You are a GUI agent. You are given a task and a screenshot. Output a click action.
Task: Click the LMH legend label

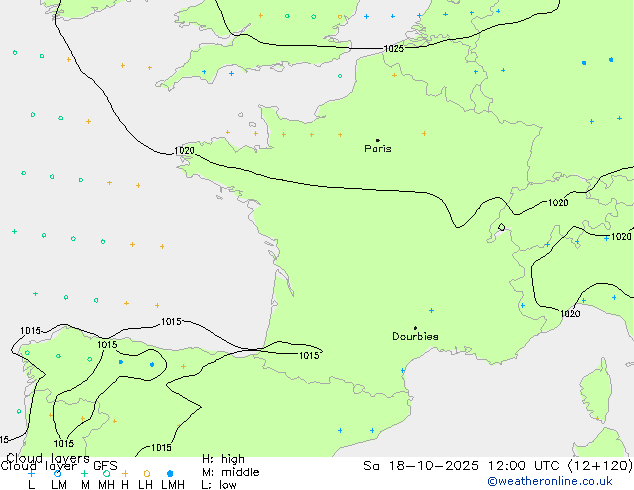point(173,485)
